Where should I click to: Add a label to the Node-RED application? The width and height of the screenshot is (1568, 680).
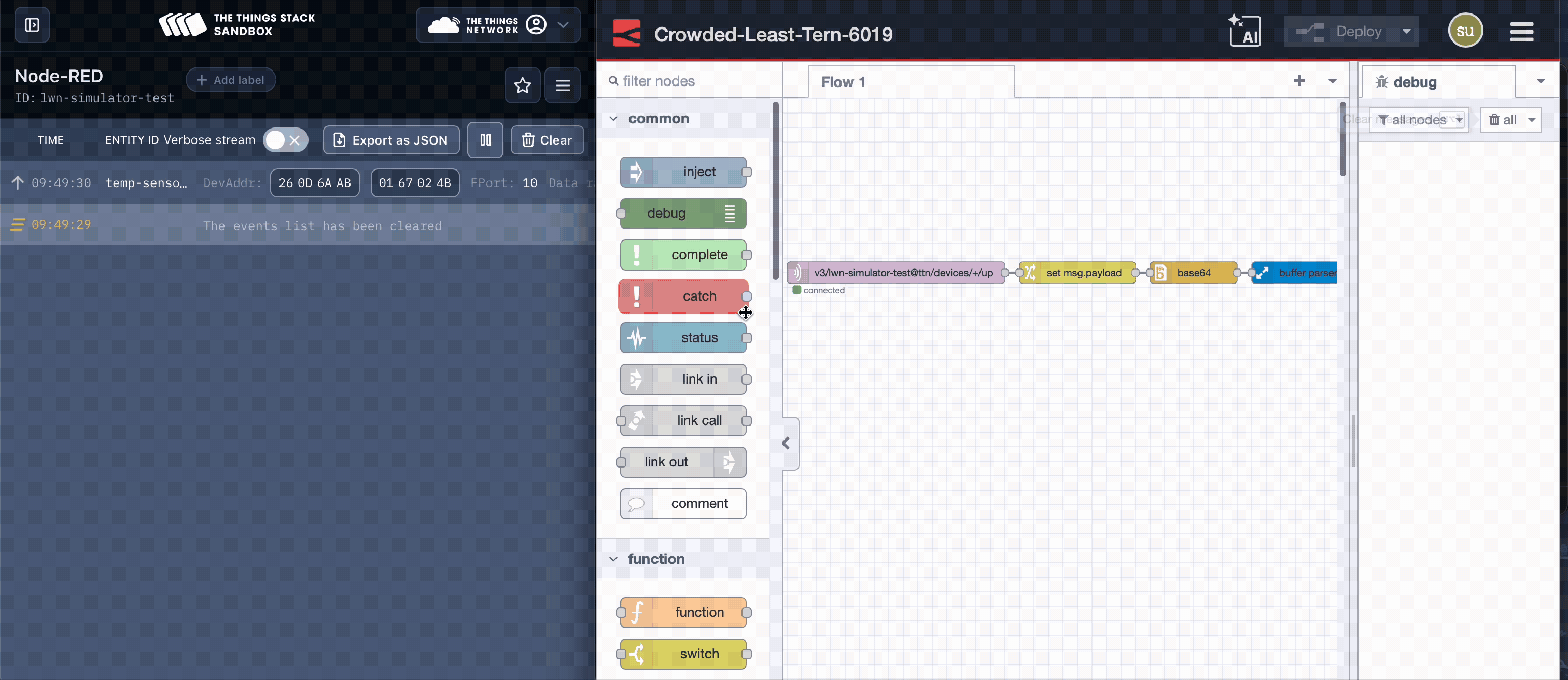click(230, 79)
